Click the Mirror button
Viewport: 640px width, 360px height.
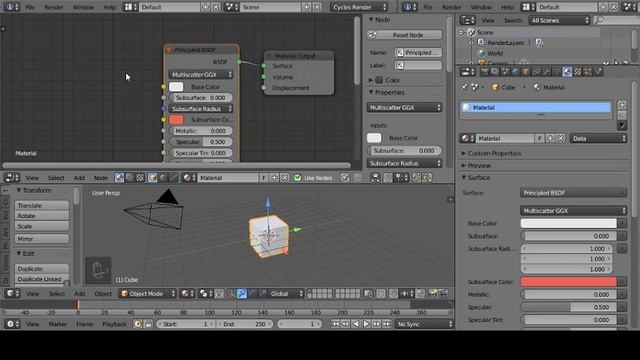42,239
